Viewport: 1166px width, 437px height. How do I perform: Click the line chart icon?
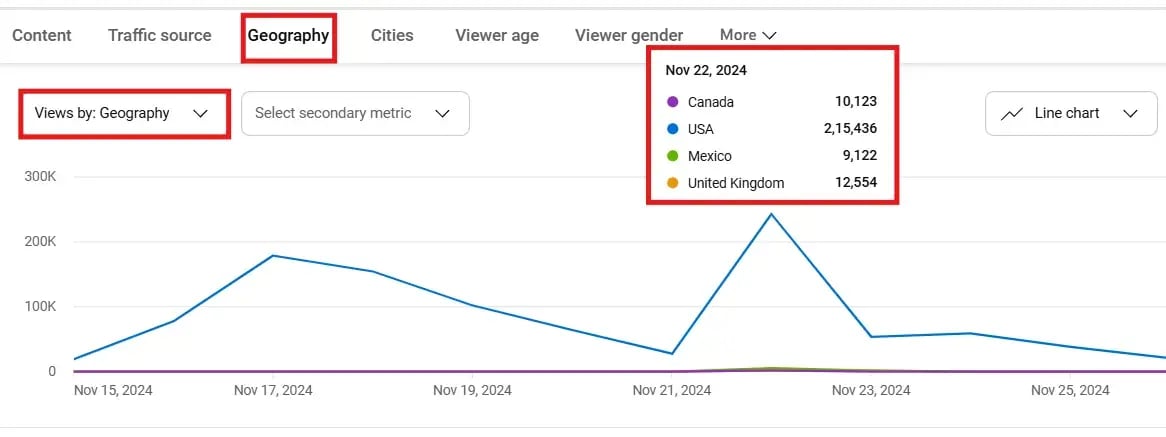click(1012, 114)
